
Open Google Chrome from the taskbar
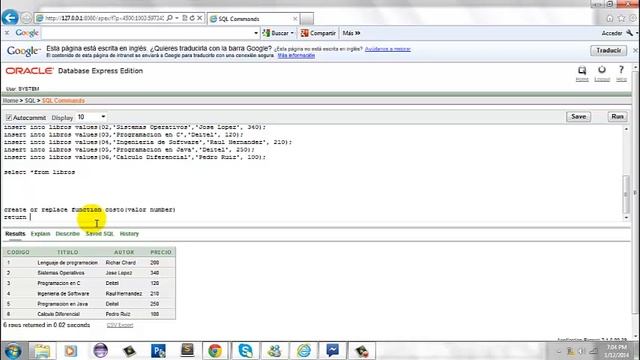point(215,351)
